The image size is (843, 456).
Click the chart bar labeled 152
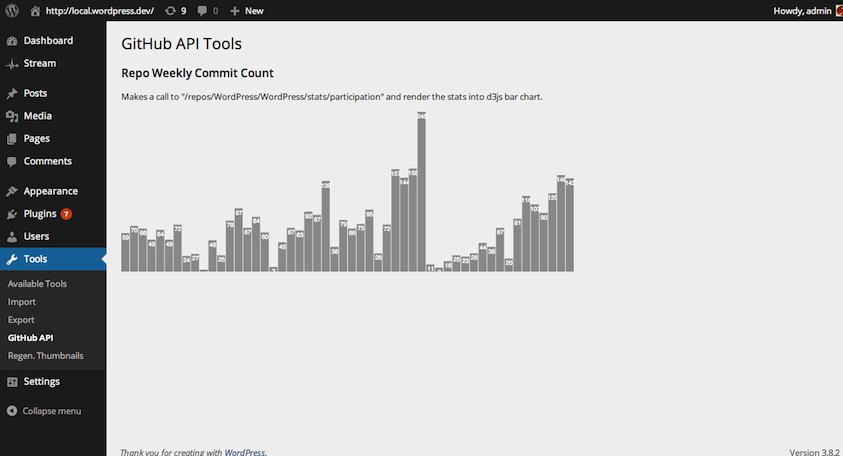click(395, 221)
